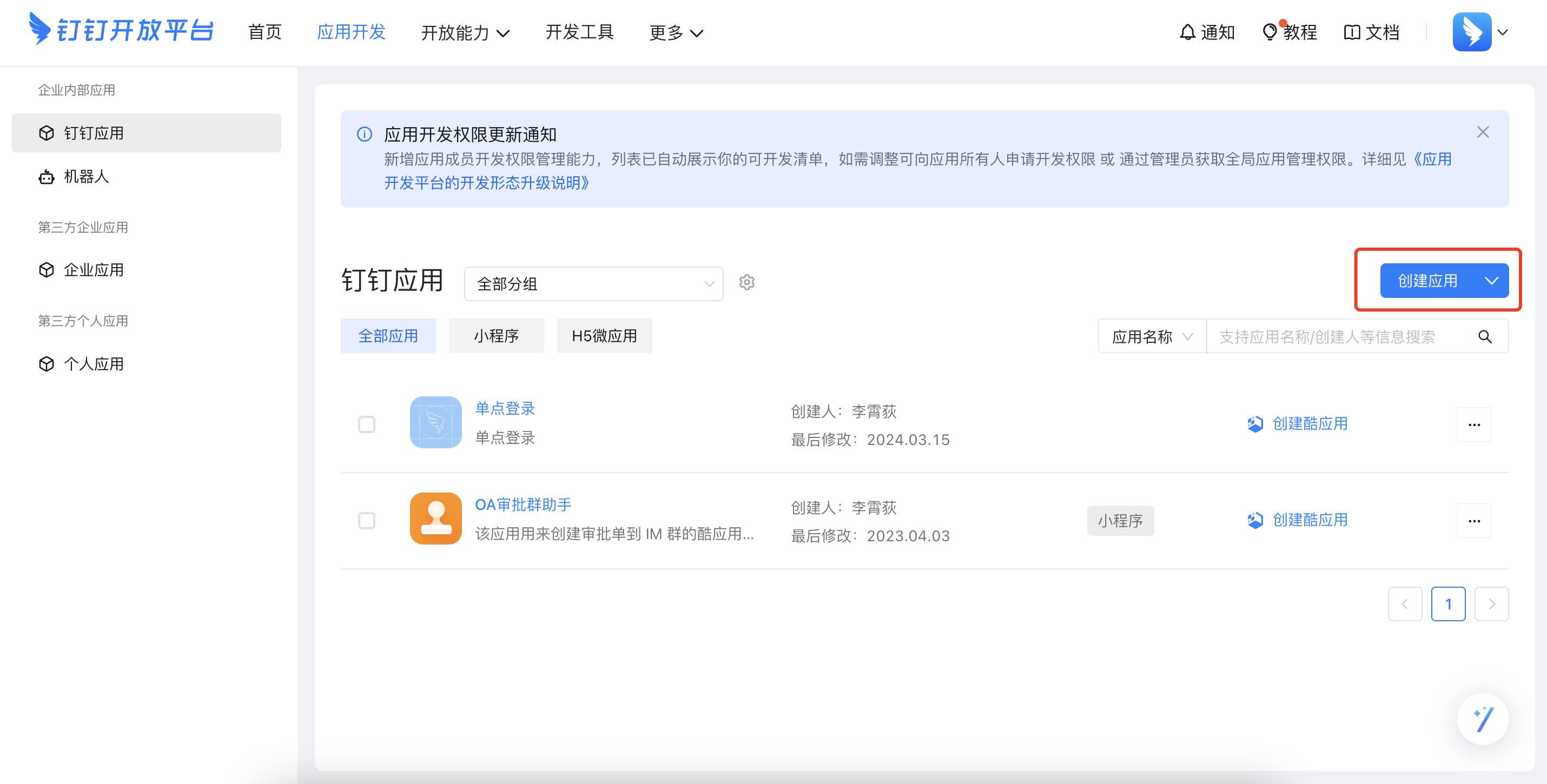Expand the 开放能力 menu
Viewport: 1547px width, 784px height.
click(x=465, y=32)
